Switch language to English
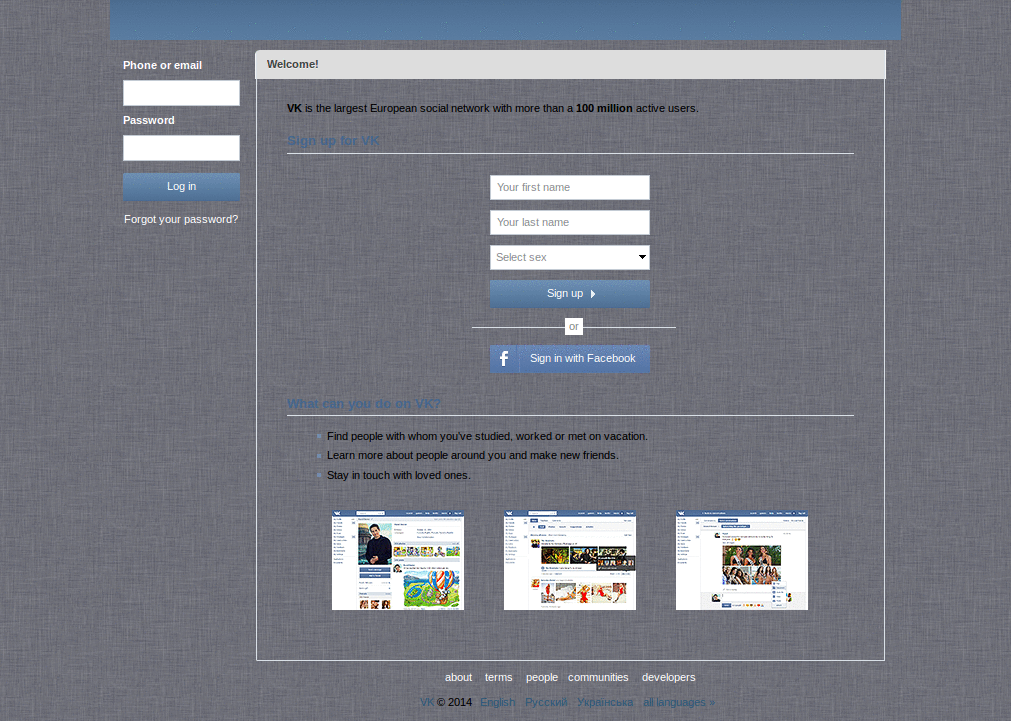The height and width of the screenshot is (721, 1024). click(498, 702)
